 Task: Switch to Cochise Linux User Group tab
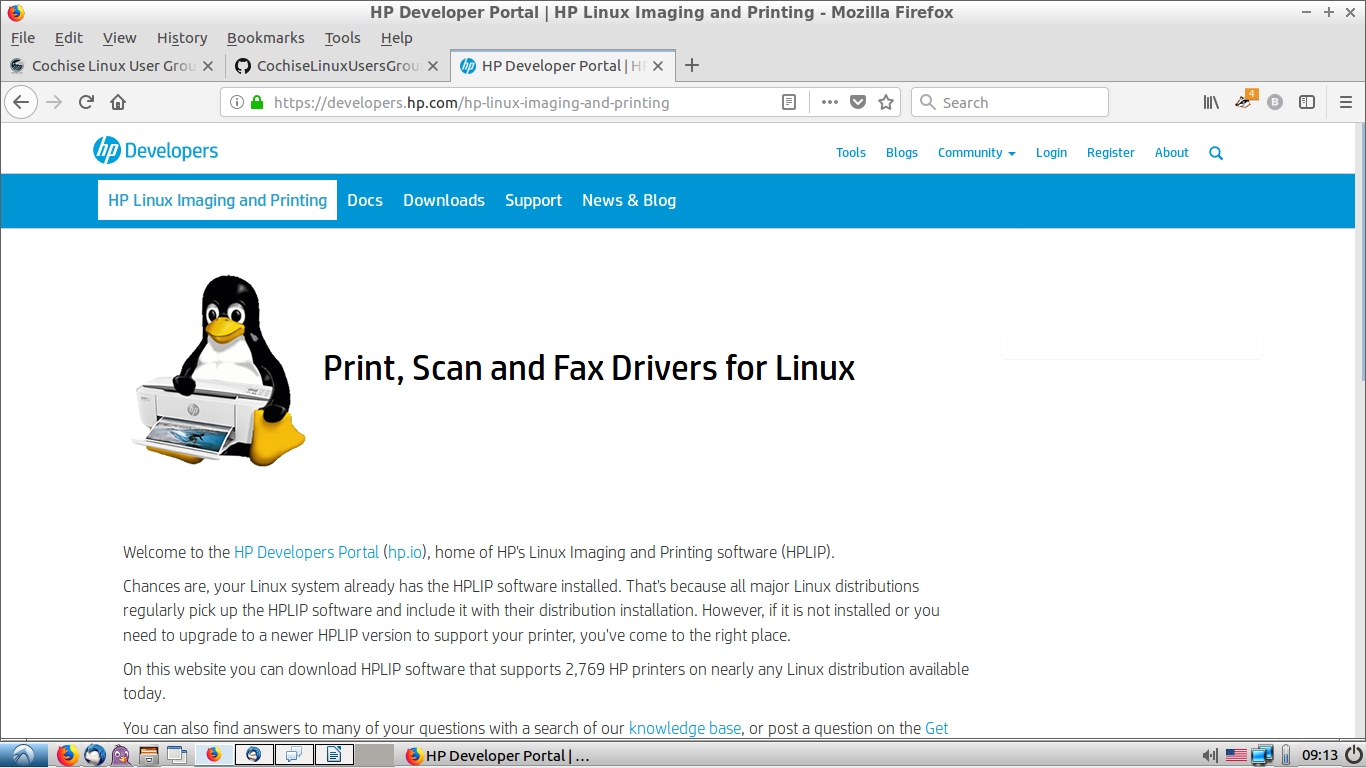113,66
